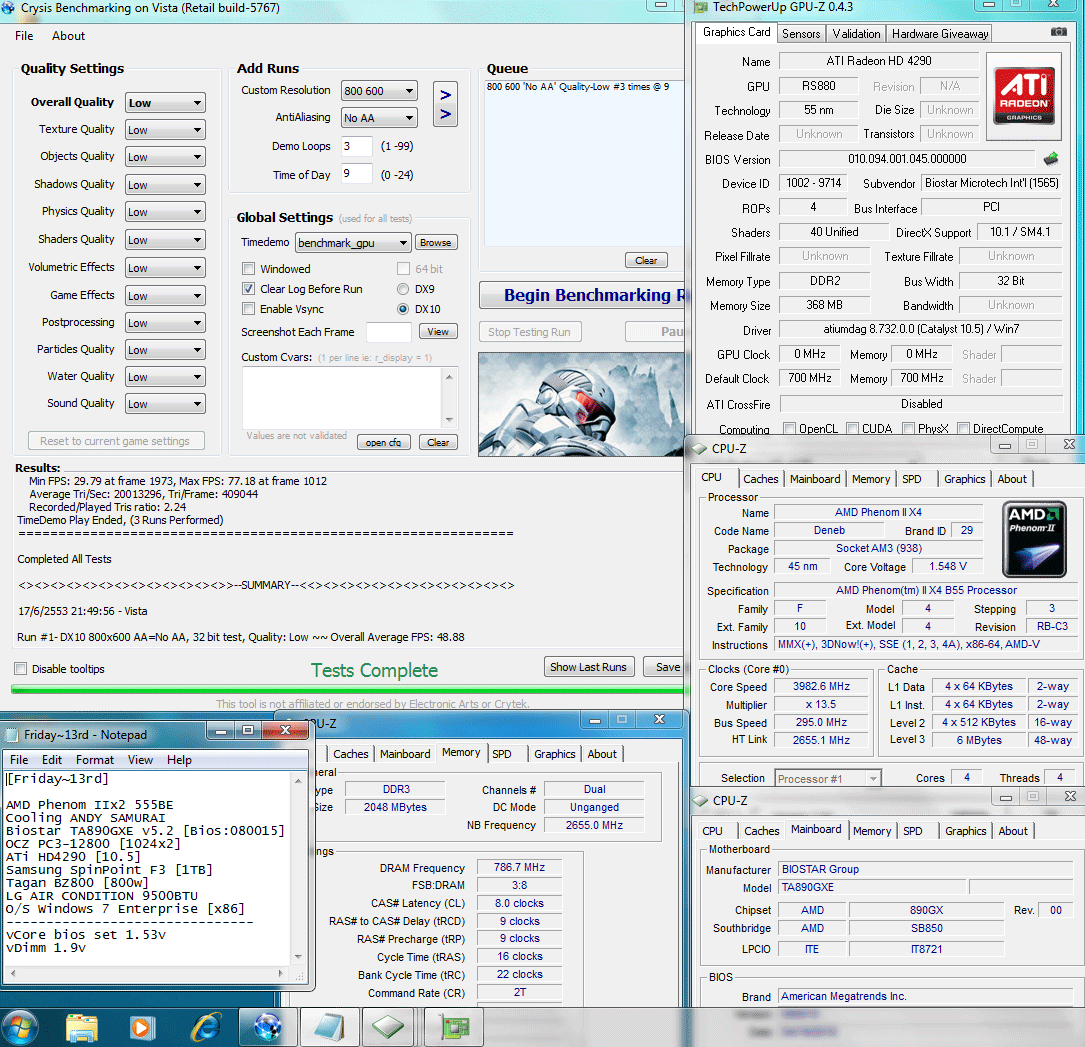Open the Format menu in Notepad
1085x1047 pixels.
95,760
